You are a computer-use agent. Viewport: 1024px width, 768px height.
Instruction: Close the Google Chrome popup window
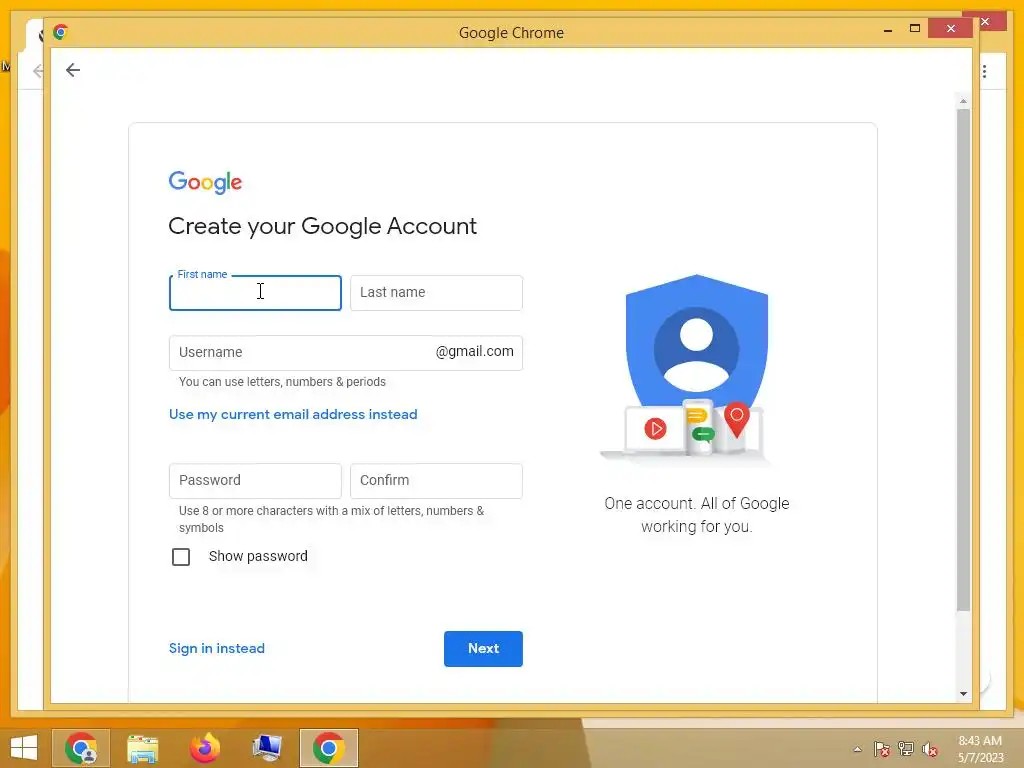[951, 29]
